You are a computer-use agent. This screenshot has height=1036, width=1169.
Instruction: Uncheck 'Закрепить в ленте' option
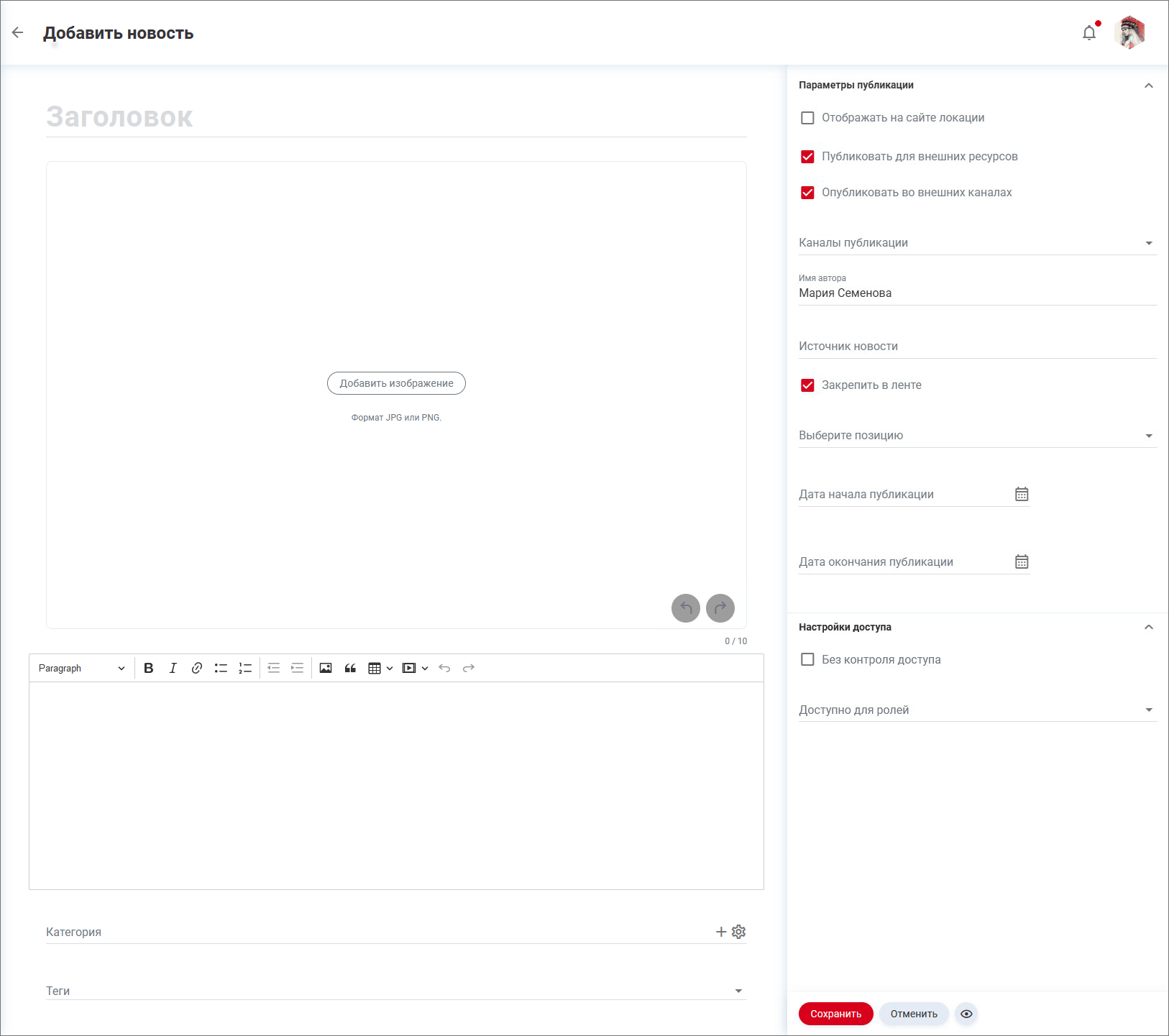pyautogui.click(x=807, y=385)
